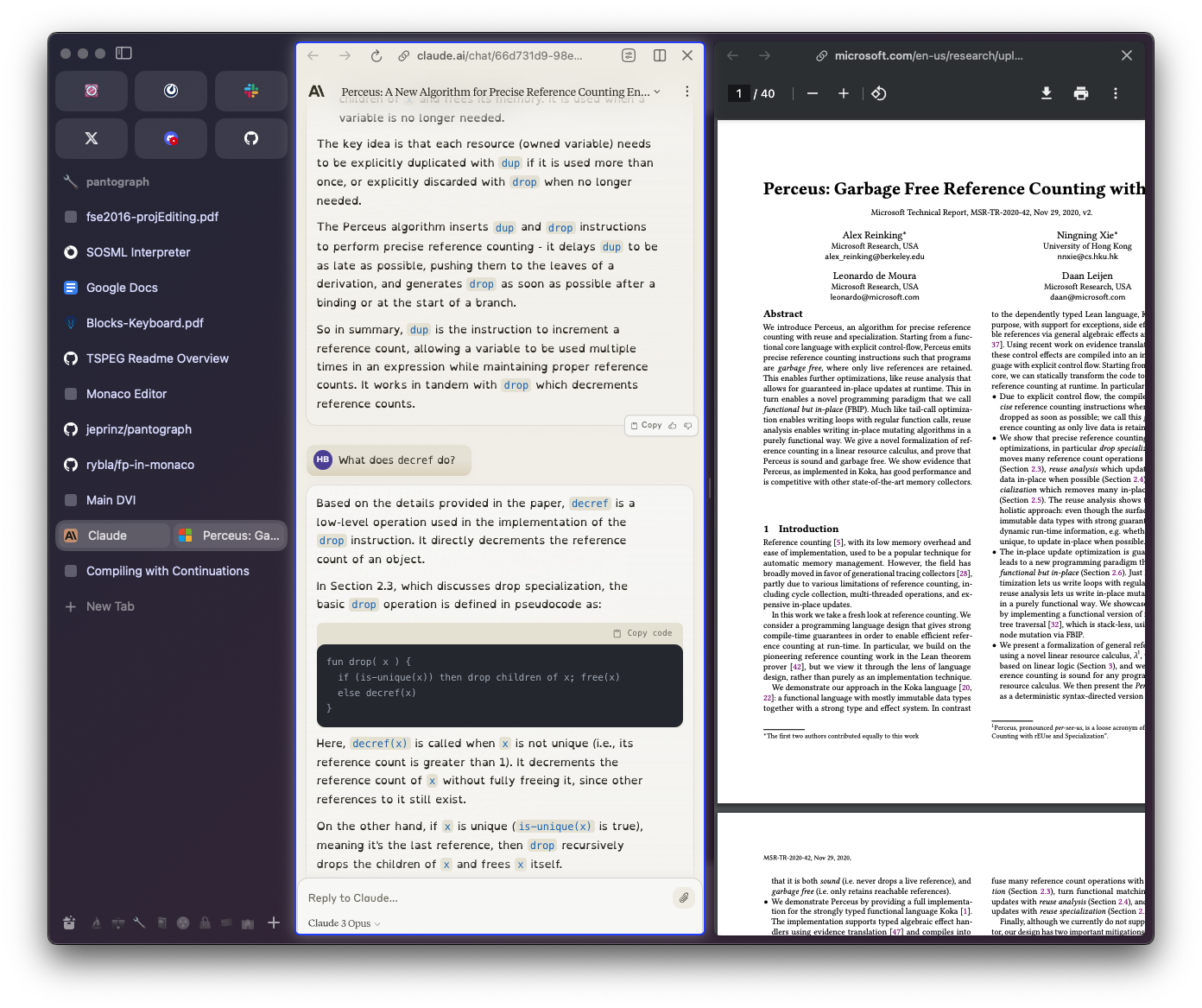
Task: Select the Main DVI tab
Action: 171,500
